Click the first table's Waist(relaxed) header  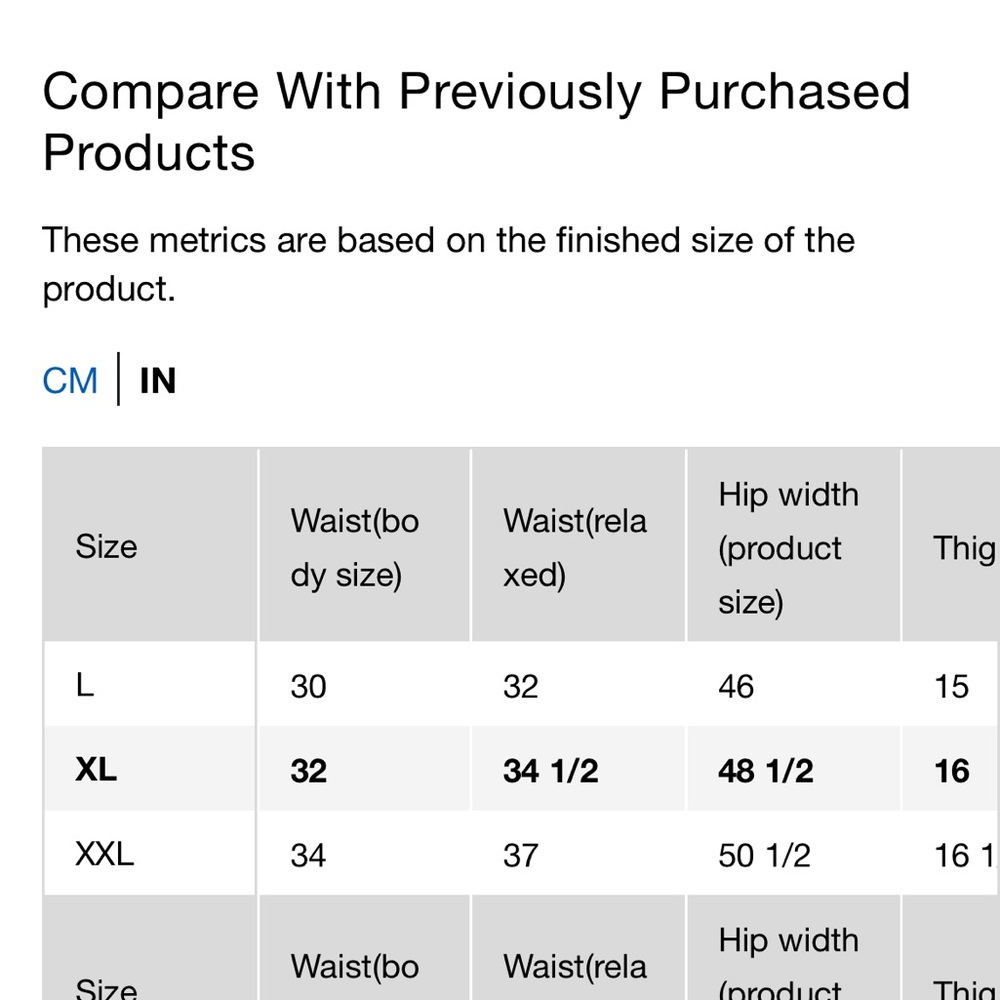tap(574, 547)
